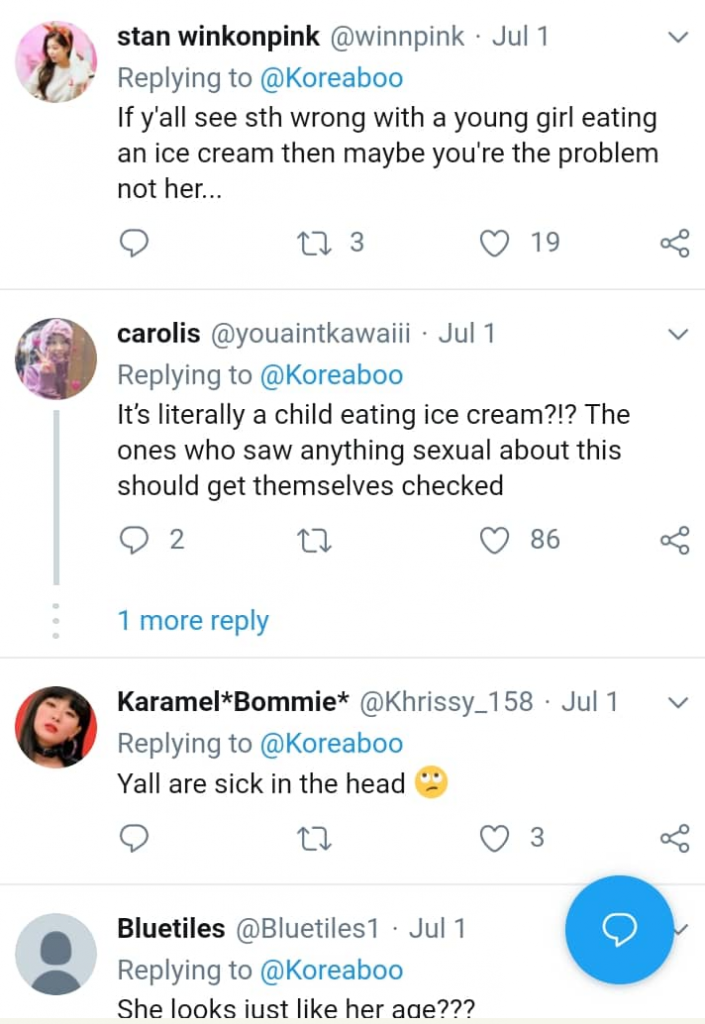View Bluetiles default profile avatar
This screenshot has width=705, height=1024.
56,953
